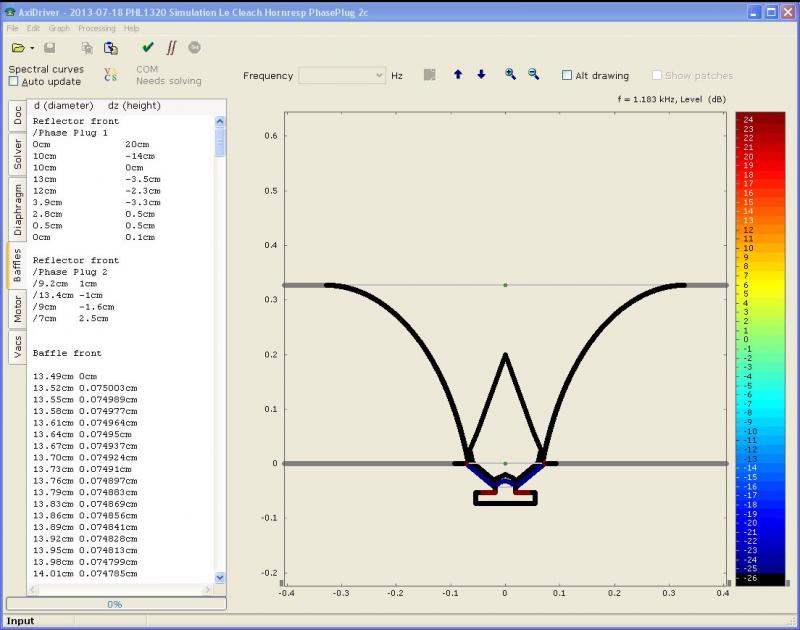Open a file with the folder icon
800x630 pixels.
point(18,48)
